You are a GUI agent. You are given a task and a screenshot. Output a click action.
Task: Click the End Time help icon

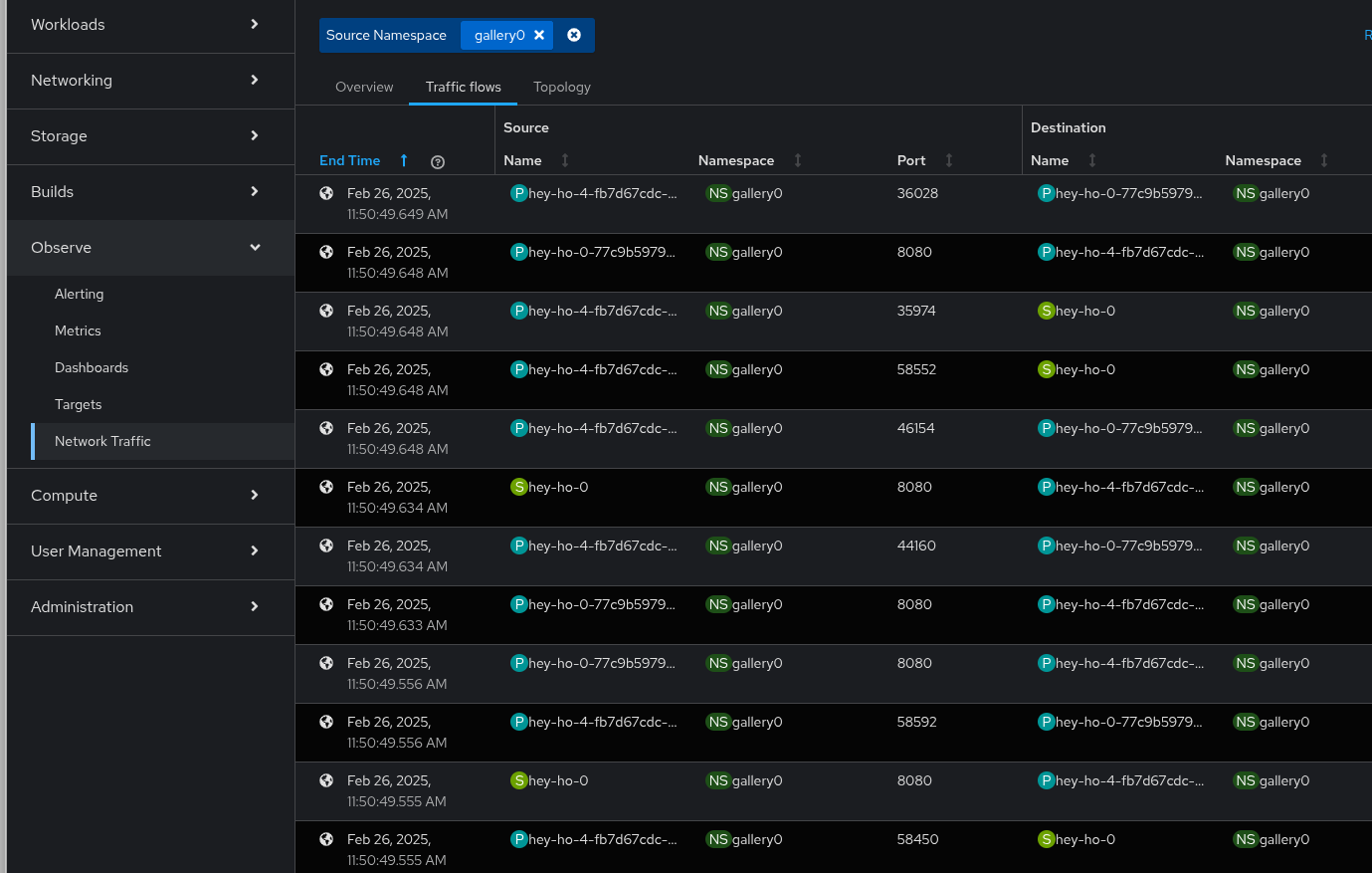[x=438, y=161]
